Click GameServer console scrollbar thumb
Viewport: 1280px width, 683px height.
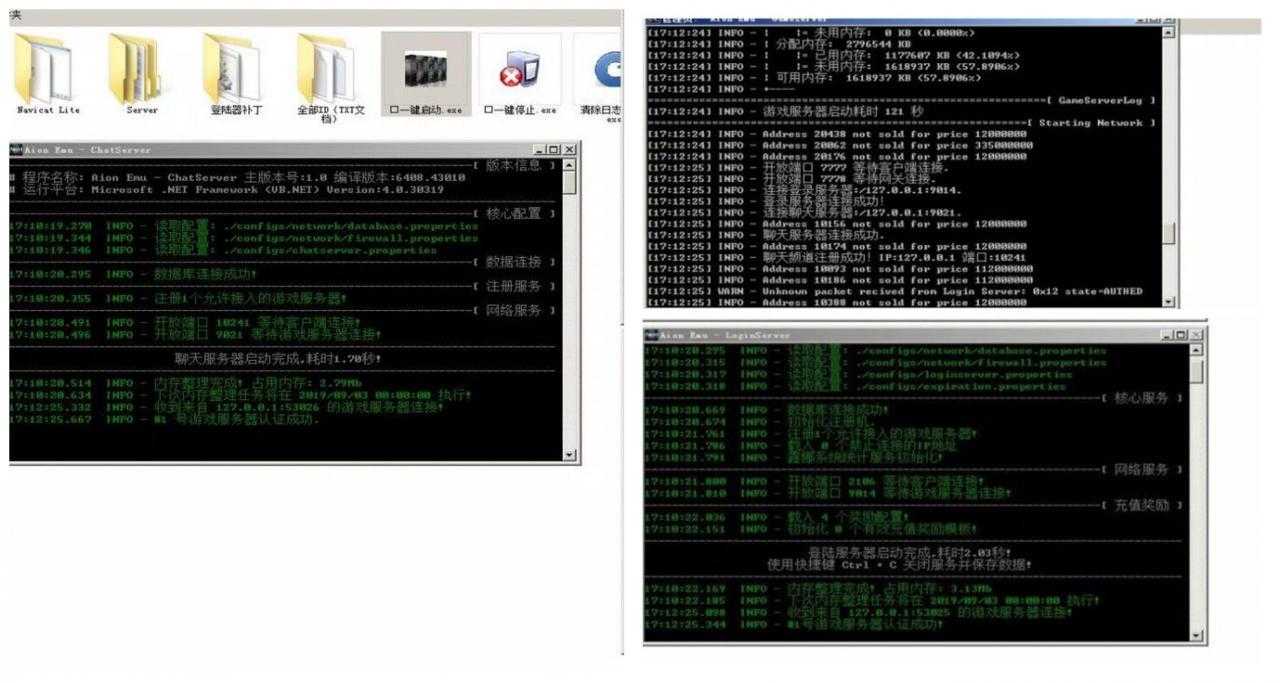click(1169, 234)
